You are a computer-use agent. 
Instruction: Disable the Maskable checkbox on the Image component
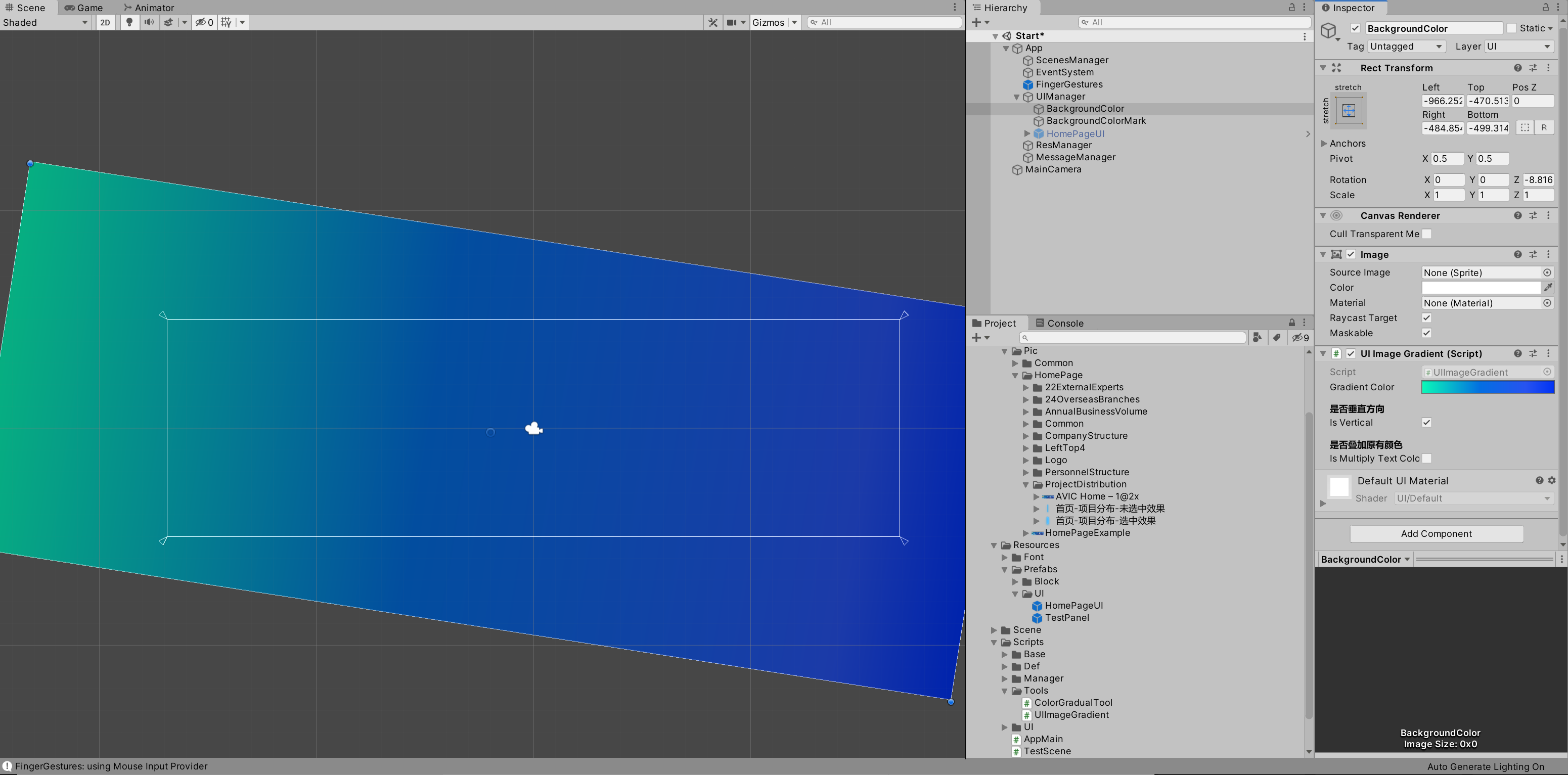click(x=1426, y=333)
